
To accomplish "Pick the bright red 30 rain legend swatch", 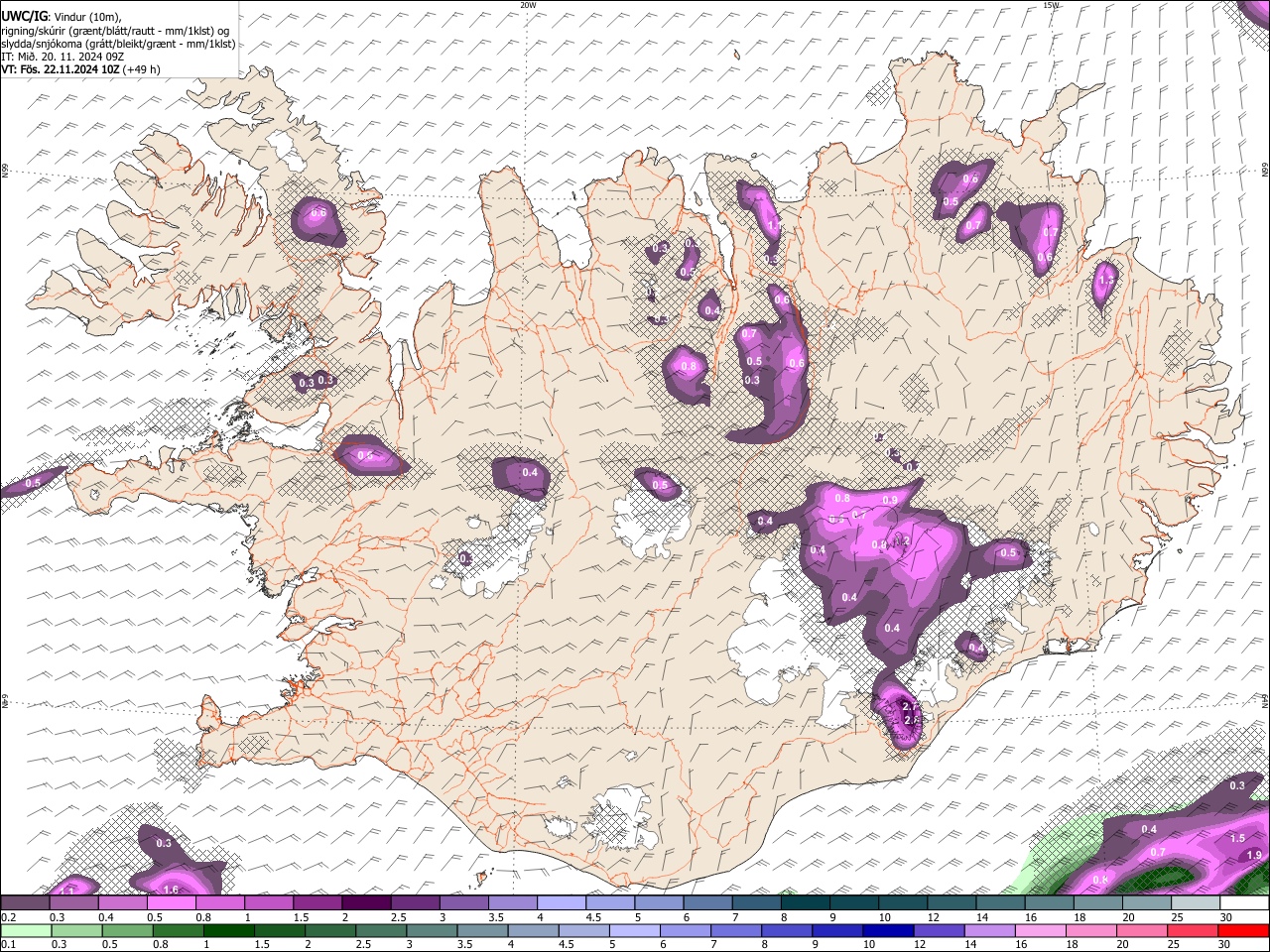I will [1244, 930].
